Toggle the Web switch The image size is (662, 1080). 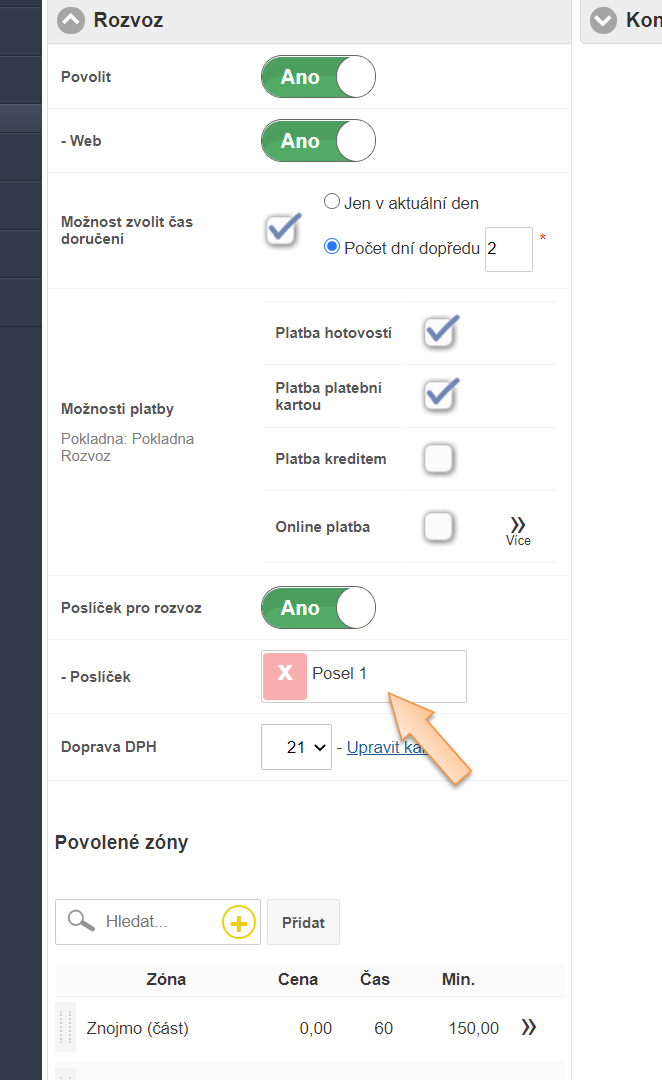(318, 141)
